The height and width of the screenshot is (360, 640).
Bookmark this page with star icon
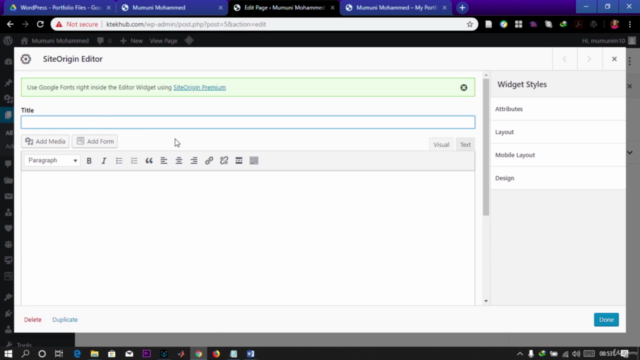(x=470, y=24)
